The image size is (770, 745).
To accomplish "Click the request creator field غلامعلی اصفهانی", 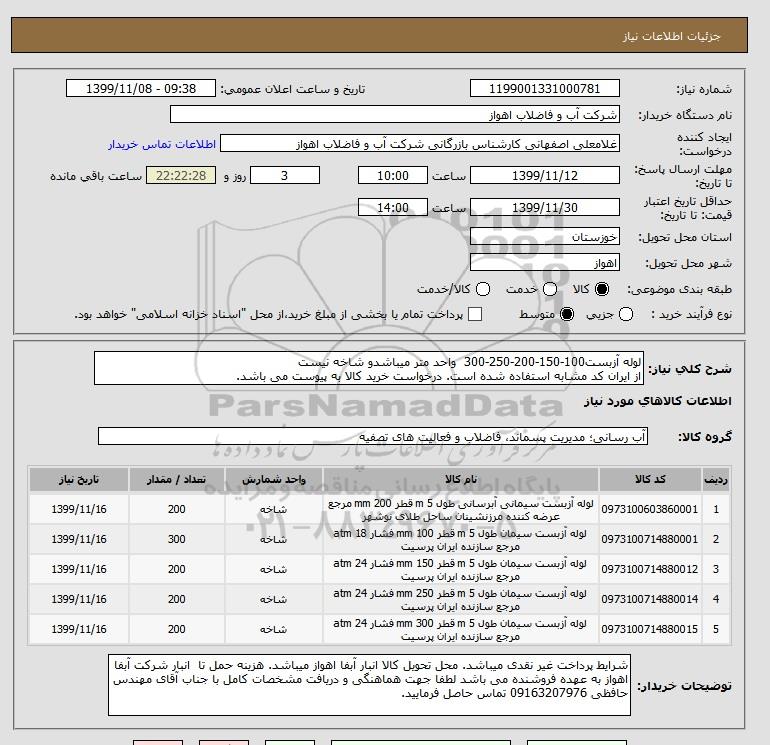I will click(x=420, y=144).
